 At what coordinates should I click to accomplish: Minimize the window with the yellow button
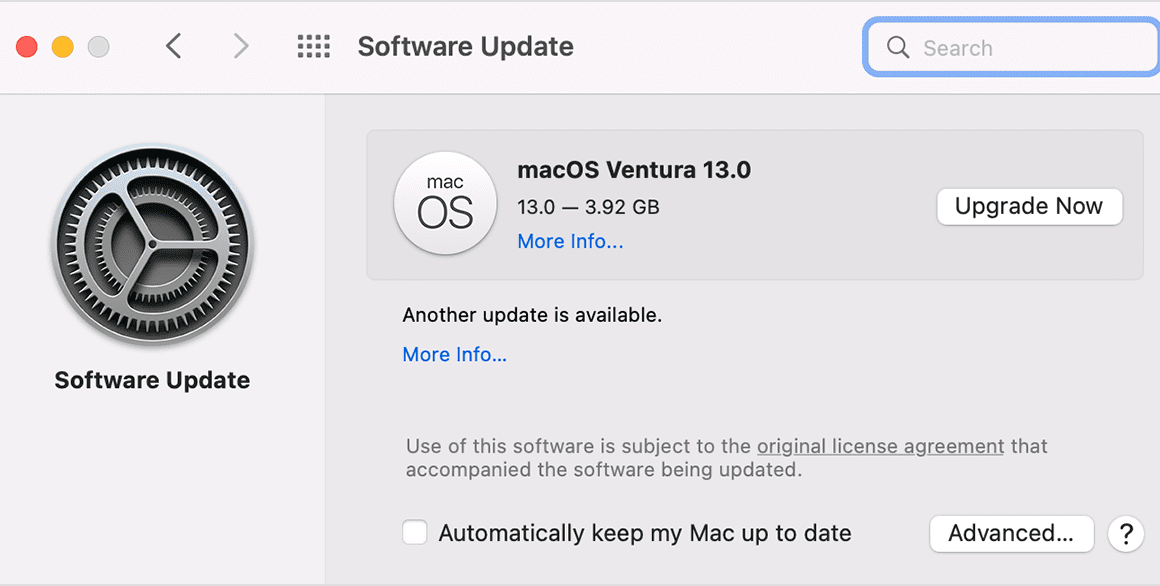tap(62, 47)
